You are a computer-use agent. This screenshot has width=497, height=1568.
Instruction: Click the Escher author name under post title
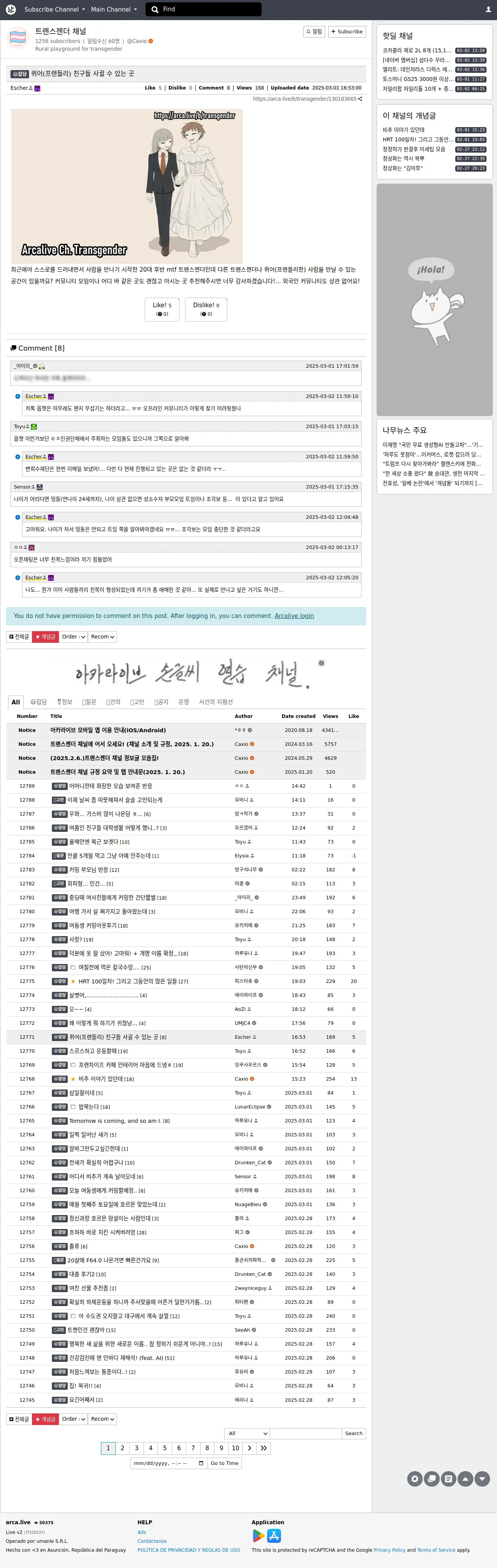click(19, 88)
